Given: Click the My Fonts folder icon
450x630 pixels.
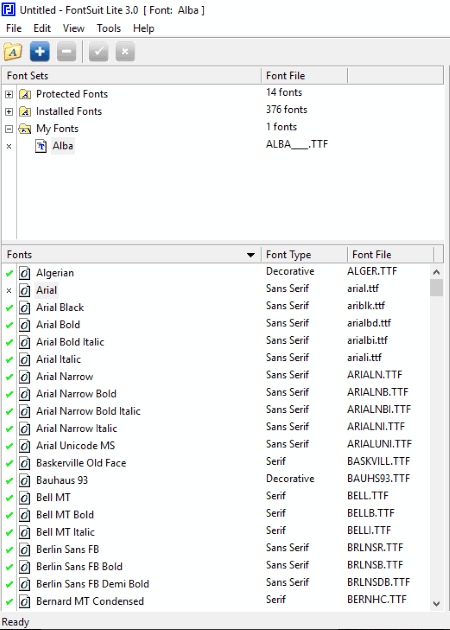Looking at the screenshot, I should point(25,129).
